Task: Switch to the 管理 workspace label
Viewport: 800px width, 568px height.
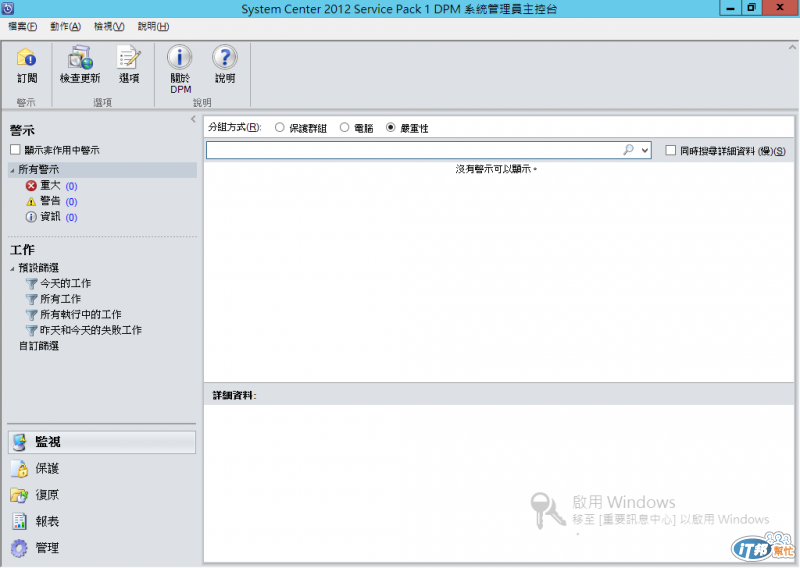Action: [47, 548]
